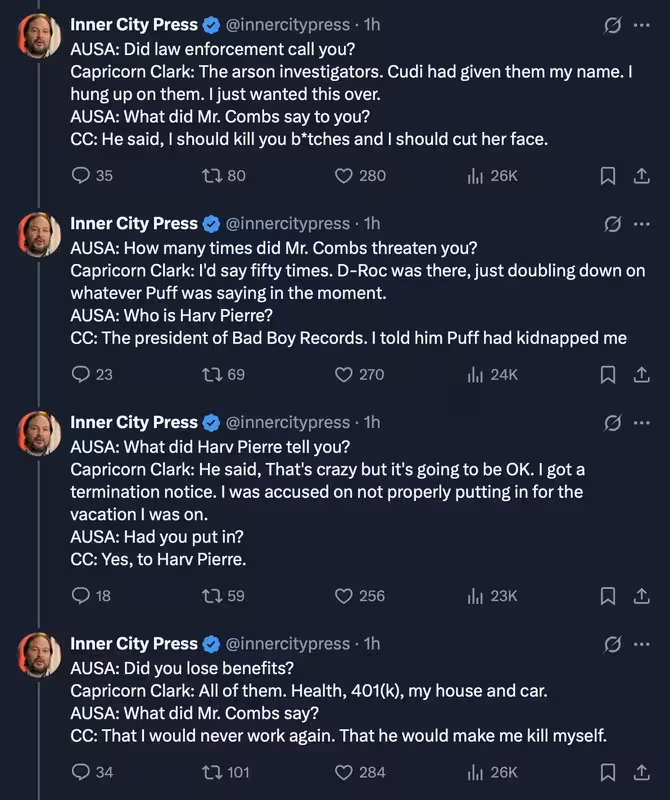Viewport: 670px width, 800px height.
Task: Open the 1h timestamp on the third tweet
Action: click(x=372, y=422)
